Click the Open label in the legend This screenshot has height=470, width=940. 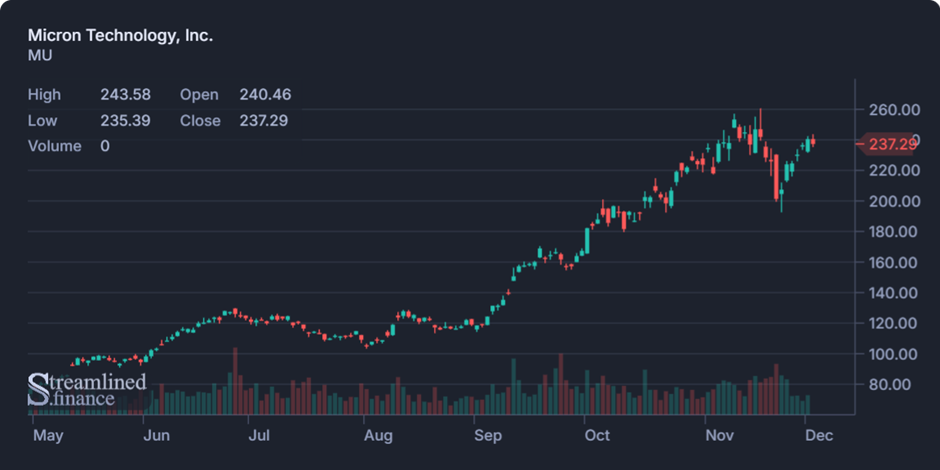(x=199, y=95)
